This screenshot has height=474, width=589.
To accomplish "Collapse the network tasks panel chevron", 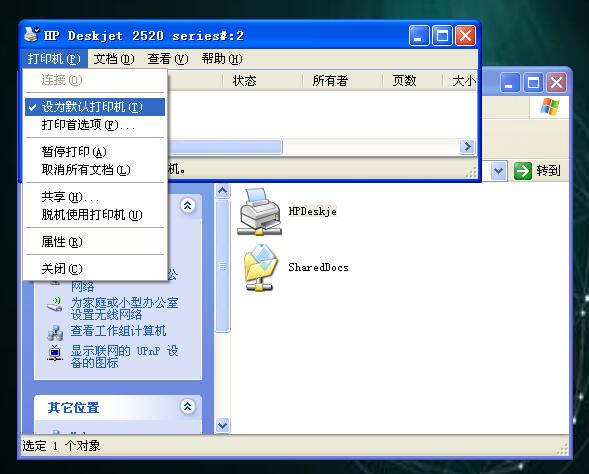I will click(187, 205).
